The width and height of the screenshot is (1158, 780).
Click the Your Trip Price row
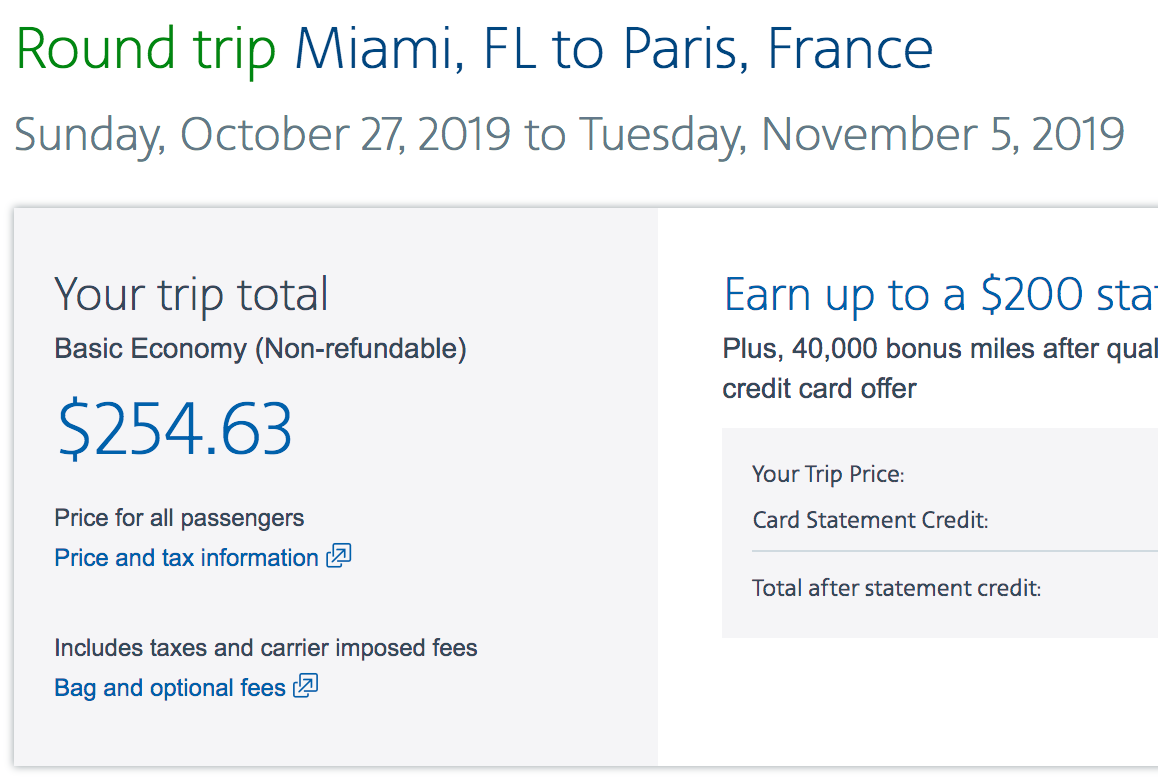pos(955,474)
